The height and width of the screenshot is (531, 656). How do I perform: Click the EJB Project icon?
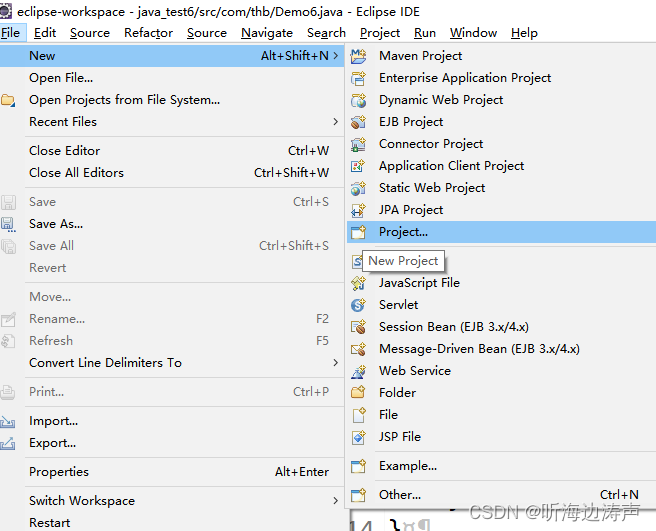tap(358, 122)
